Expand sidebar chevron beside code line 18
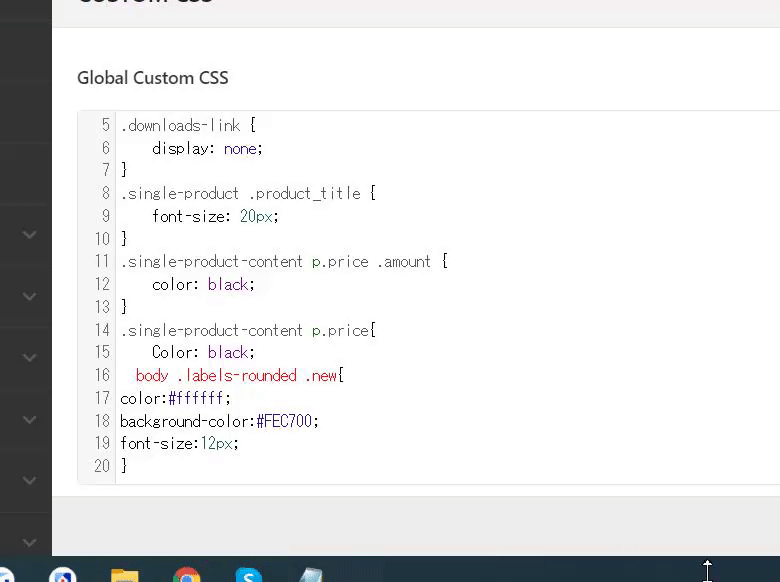780x582 pixels. tap(29, 420)
